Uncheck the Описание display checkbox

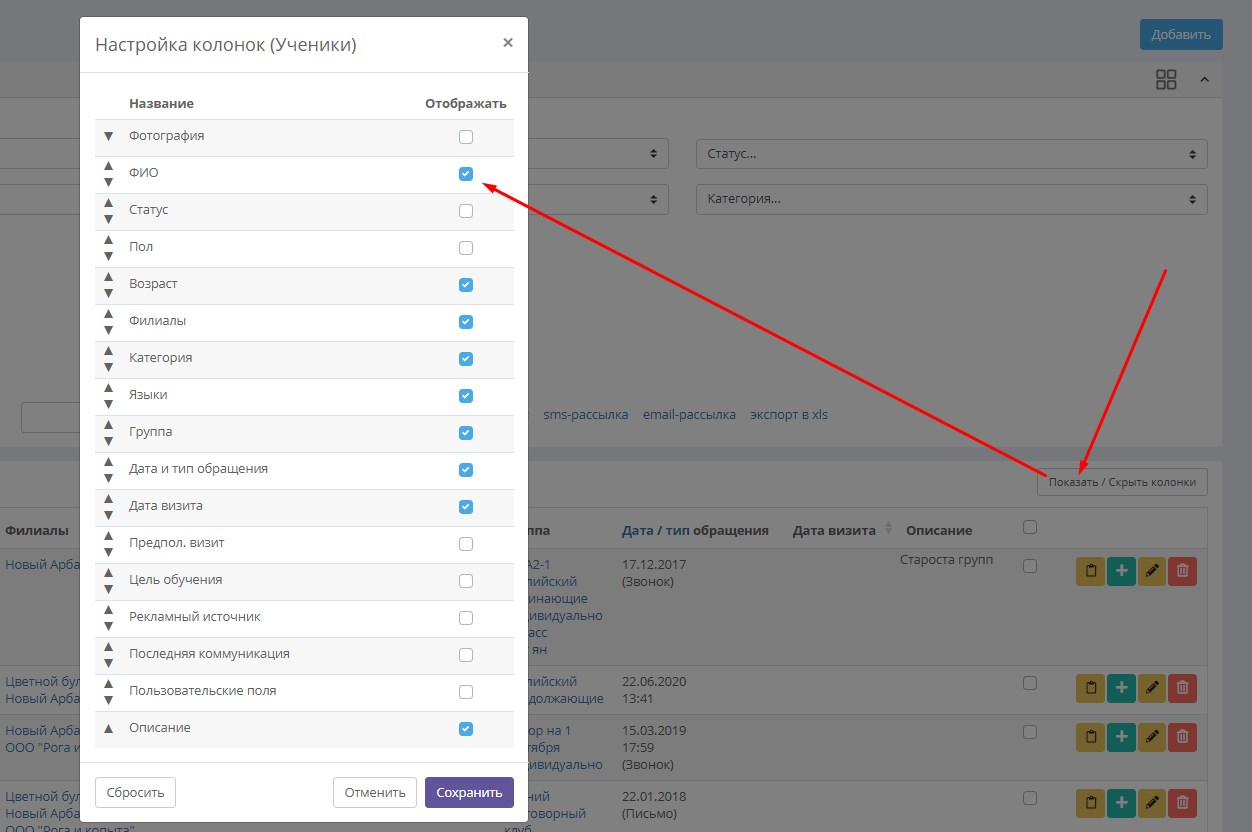[466, 729]
